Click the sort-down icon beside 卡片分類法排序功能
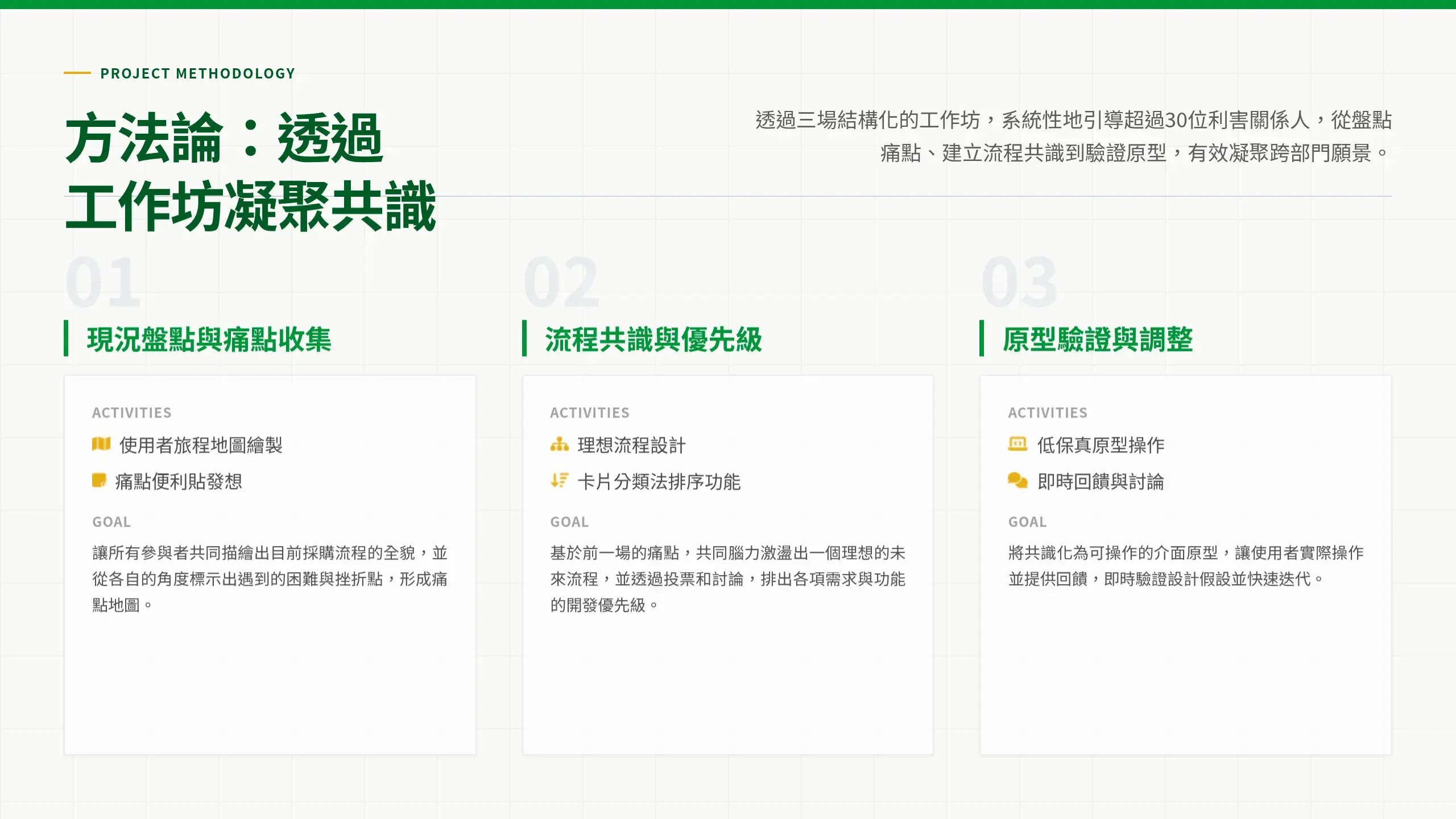1456x819 pixels. (559, 481)
